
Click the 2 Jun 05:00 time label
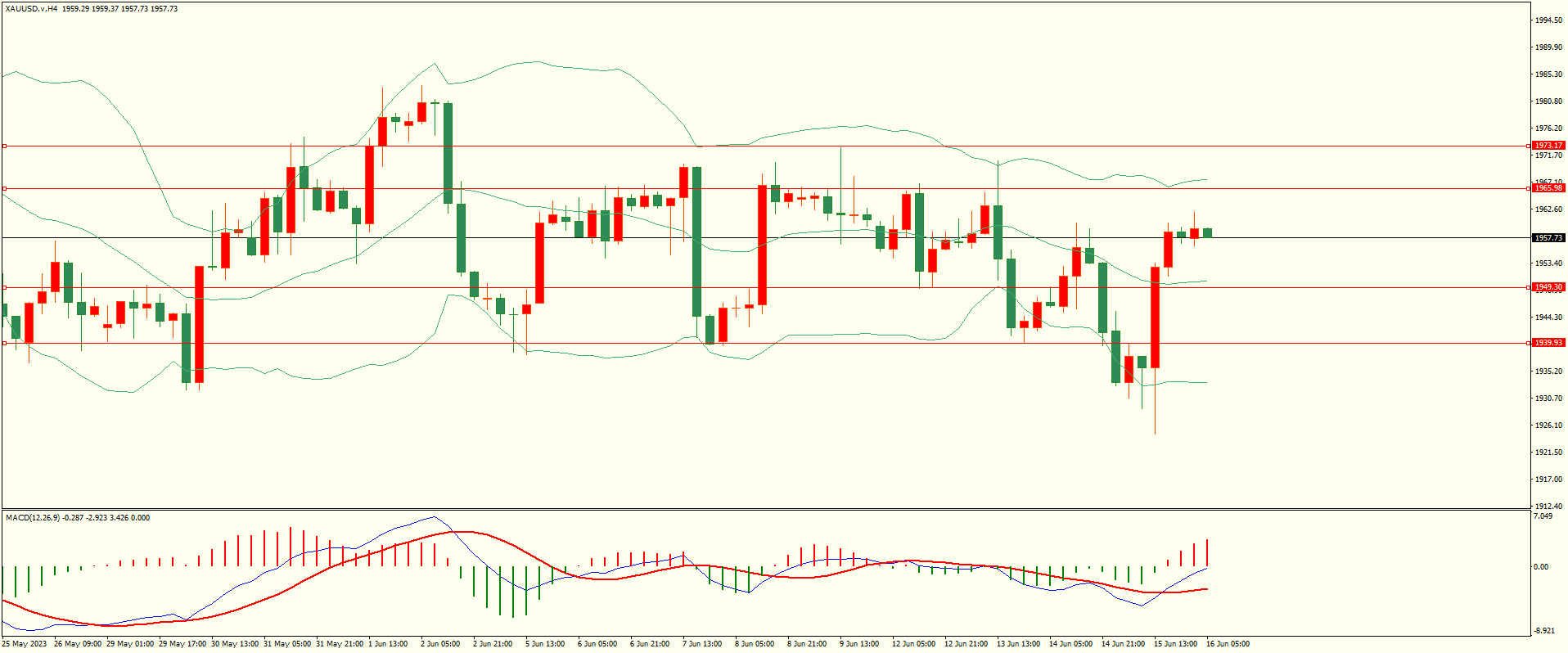click(x=440, y=644)
